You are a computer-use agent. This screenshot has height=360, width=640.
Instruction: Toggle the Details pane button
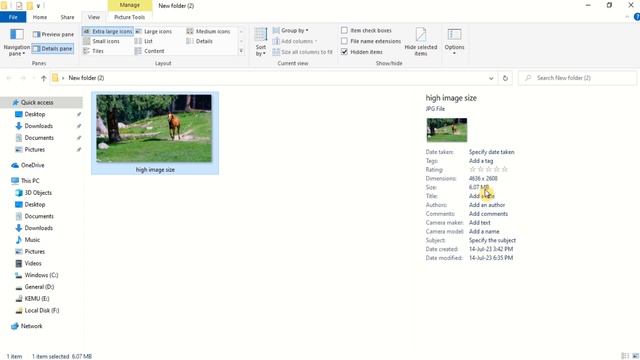[x=53, y=49]
